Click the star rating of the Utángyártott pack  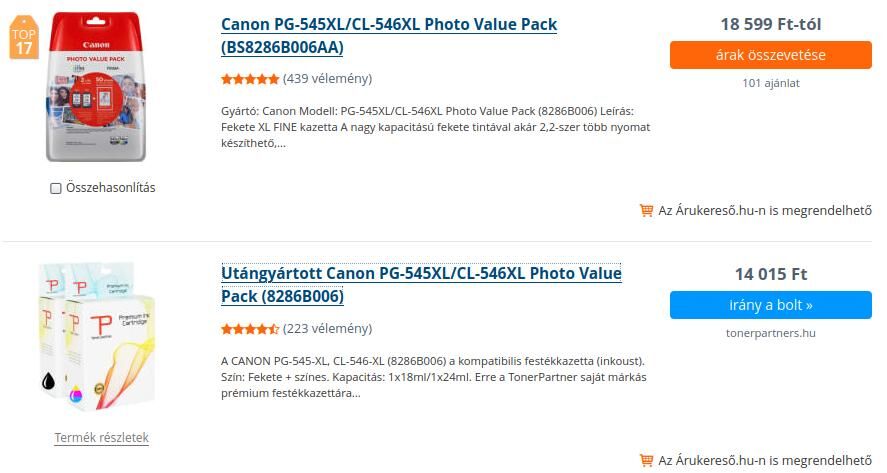click(250, 329)
